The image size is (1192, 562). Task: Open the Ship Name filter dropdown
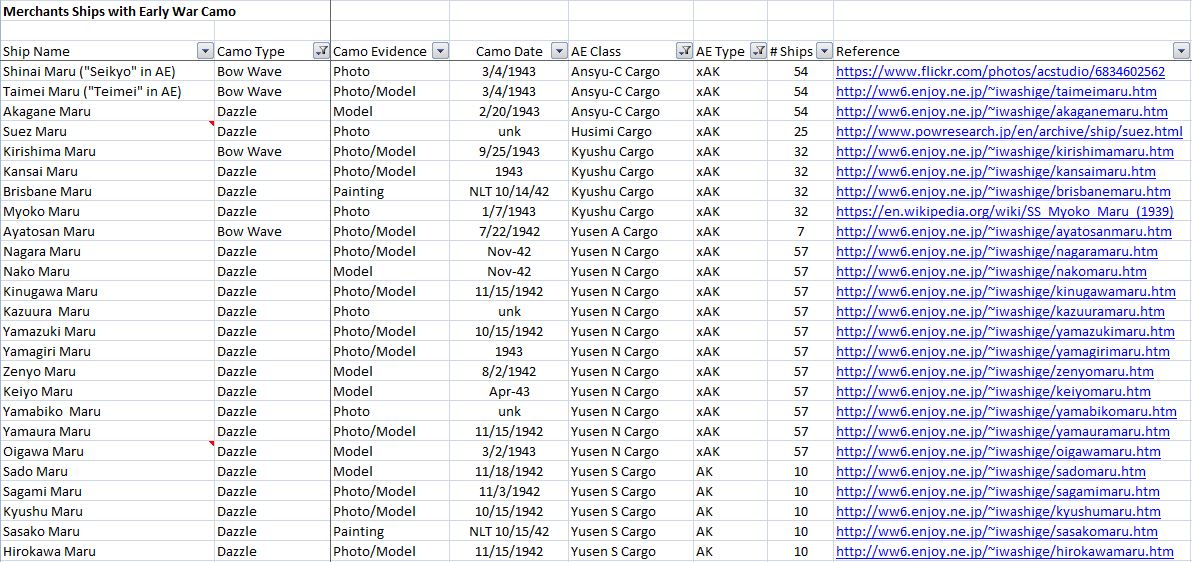point(205,51)
